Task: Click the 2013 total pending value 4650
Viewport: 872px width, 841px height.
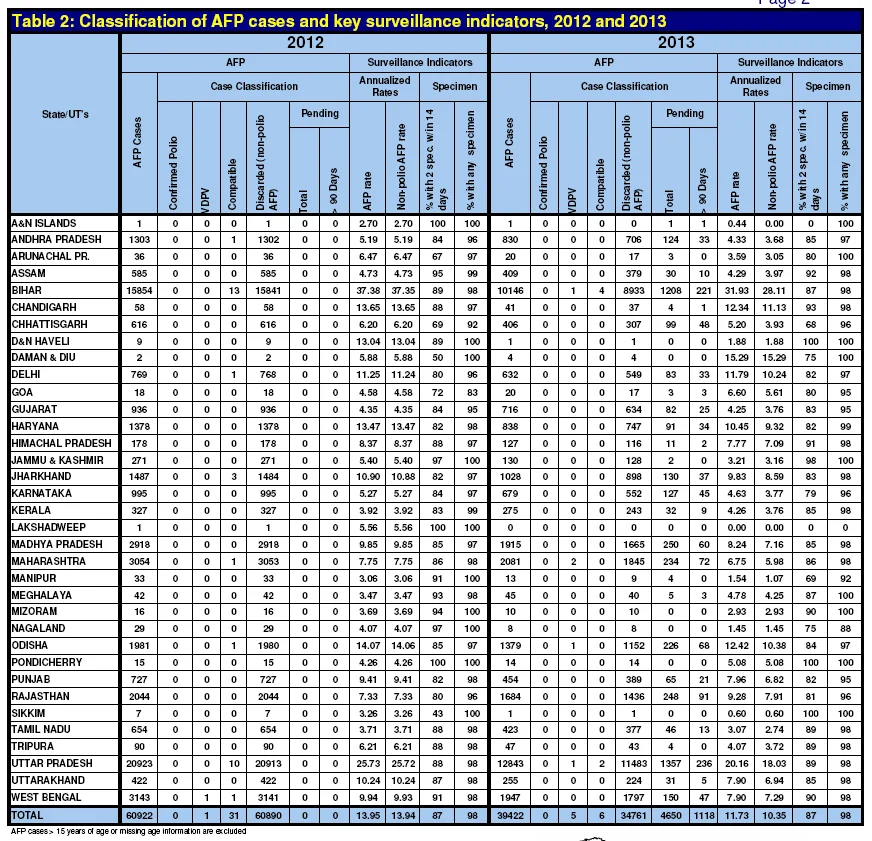Action: [671, 816]
